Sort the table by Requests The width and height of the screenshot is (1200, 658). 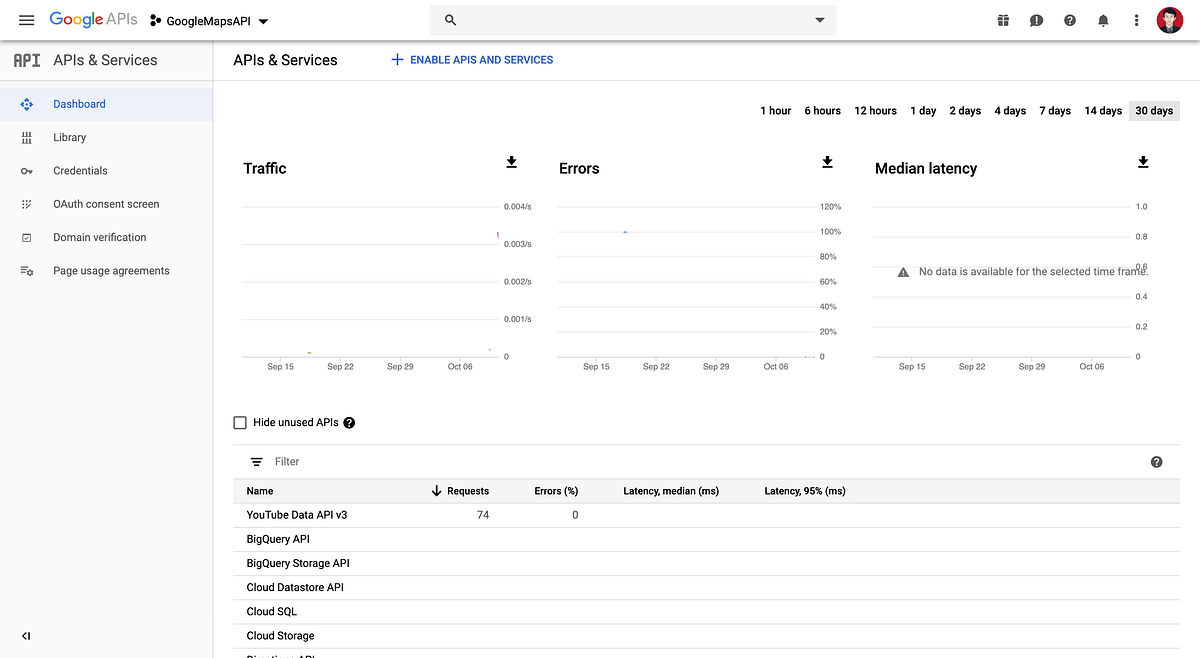click(466, 491)
